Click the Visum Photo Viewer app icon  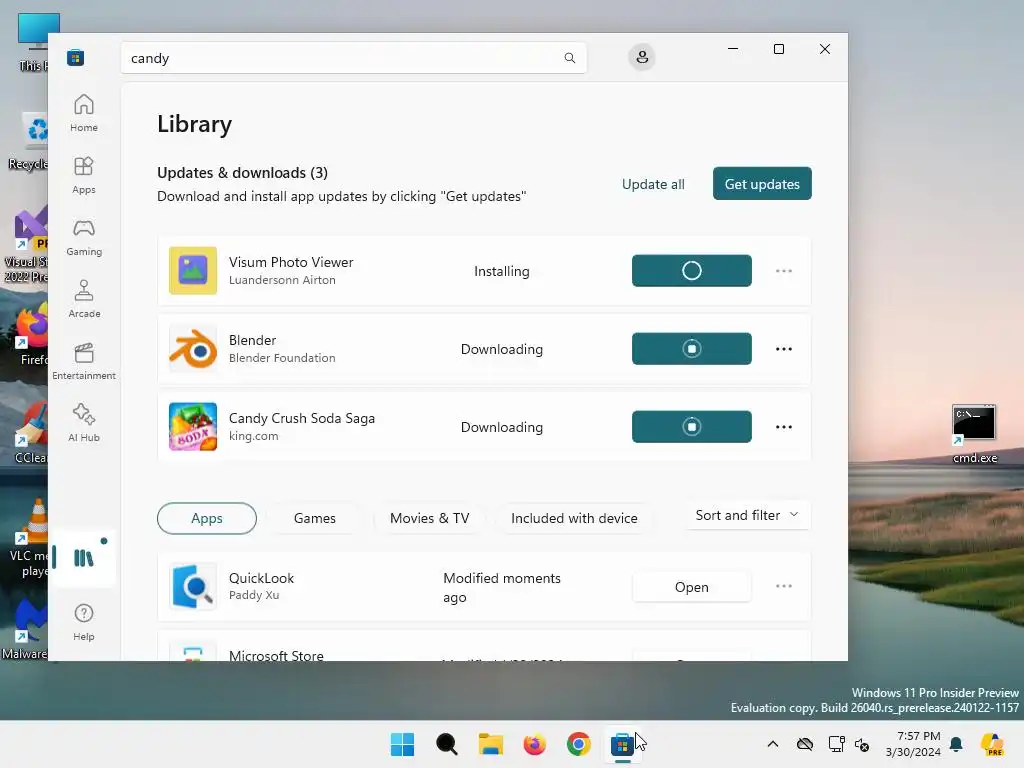[x=193, y=270]
